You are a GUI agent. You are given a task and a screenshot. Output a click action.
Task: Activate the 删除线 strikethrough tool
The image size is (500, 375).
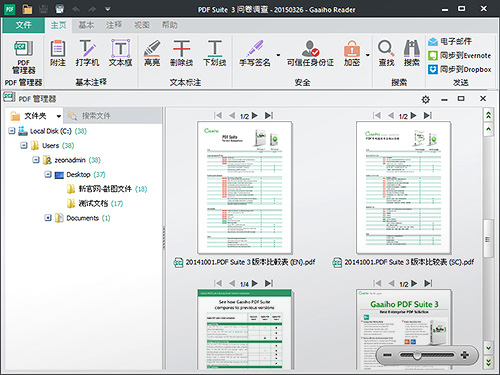click(181, 53)
